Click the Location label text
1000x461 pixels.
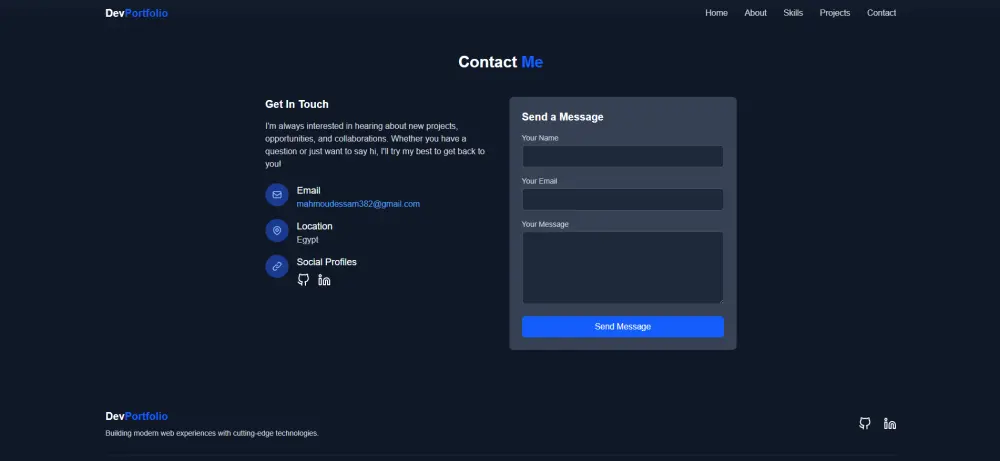[314, 226]
